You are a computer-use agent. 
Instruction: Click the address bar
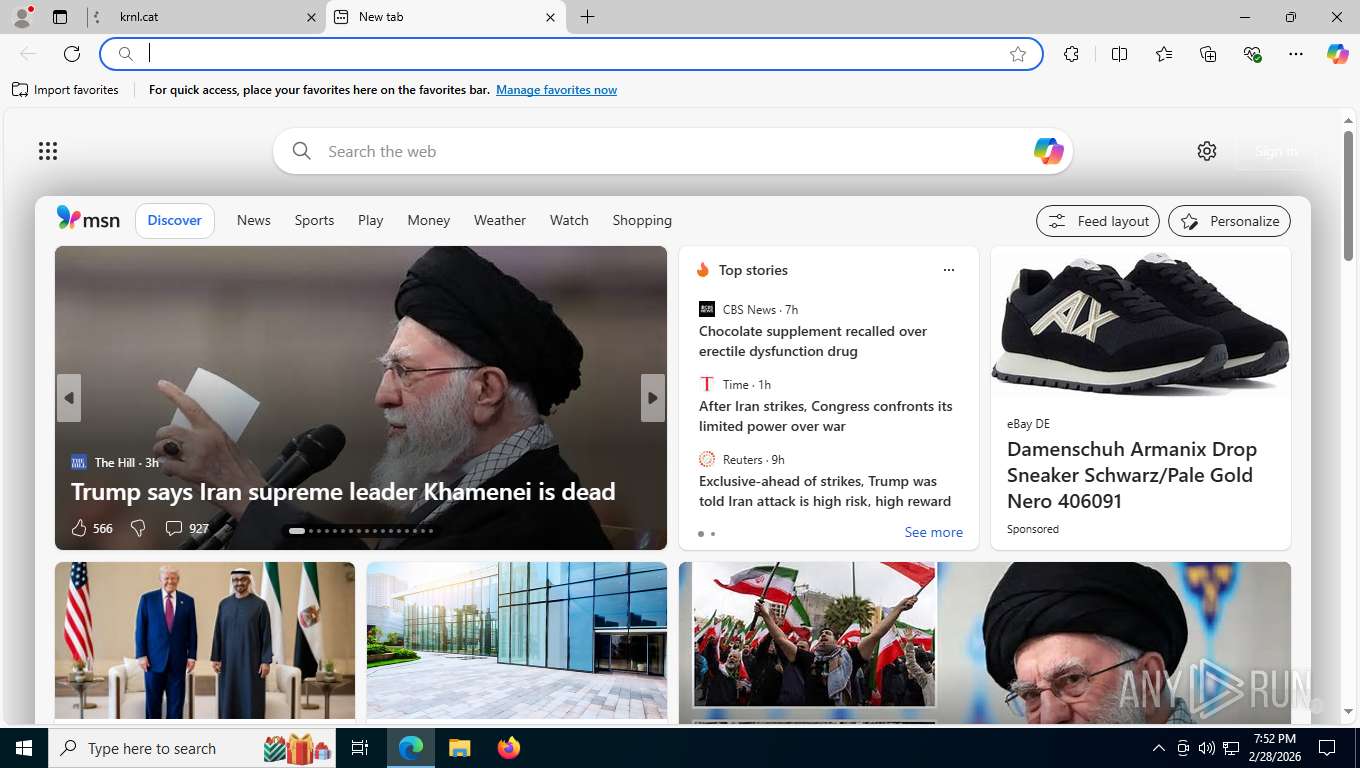tap(570, 54)
